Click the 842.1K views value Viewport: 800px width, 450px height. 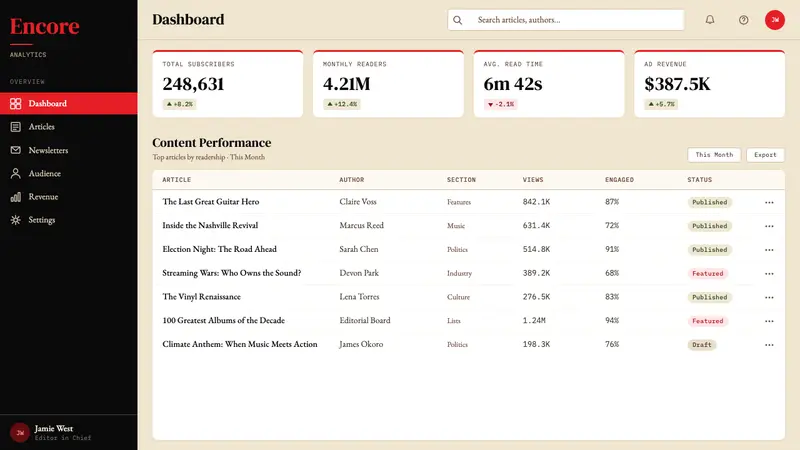(x=536, y=202)
